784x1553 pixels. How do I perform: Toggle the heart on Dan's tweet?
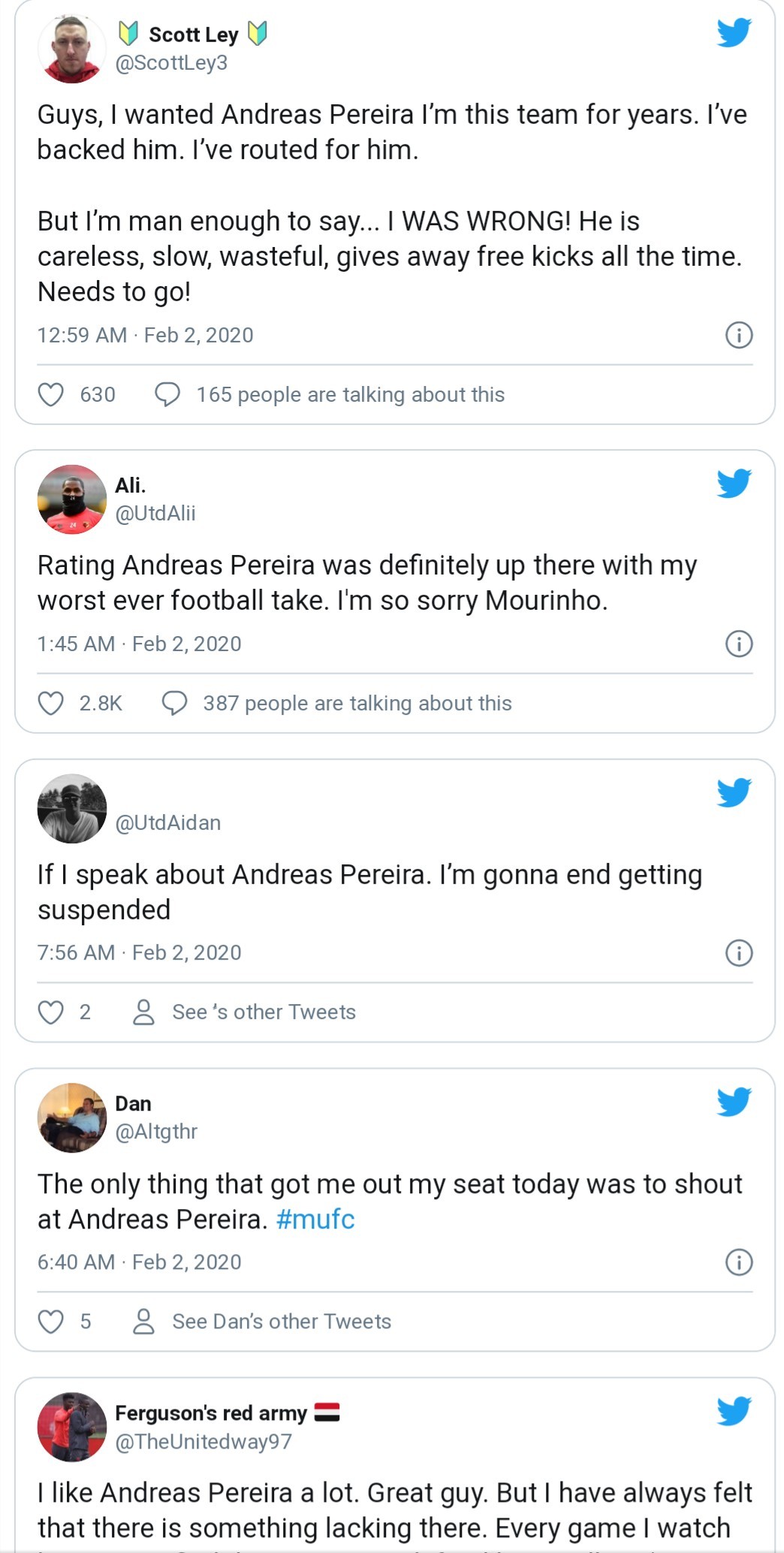click(52, 1322)
